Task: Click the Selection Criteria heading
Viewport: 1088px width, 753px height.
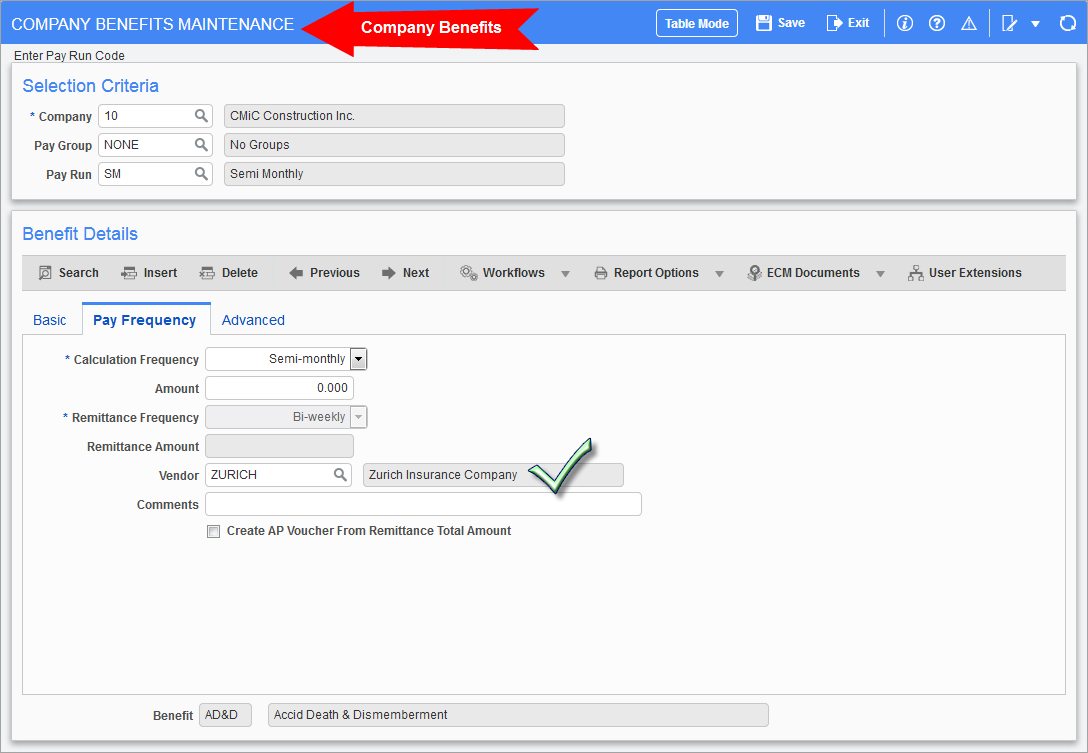Action: [91, 85]
